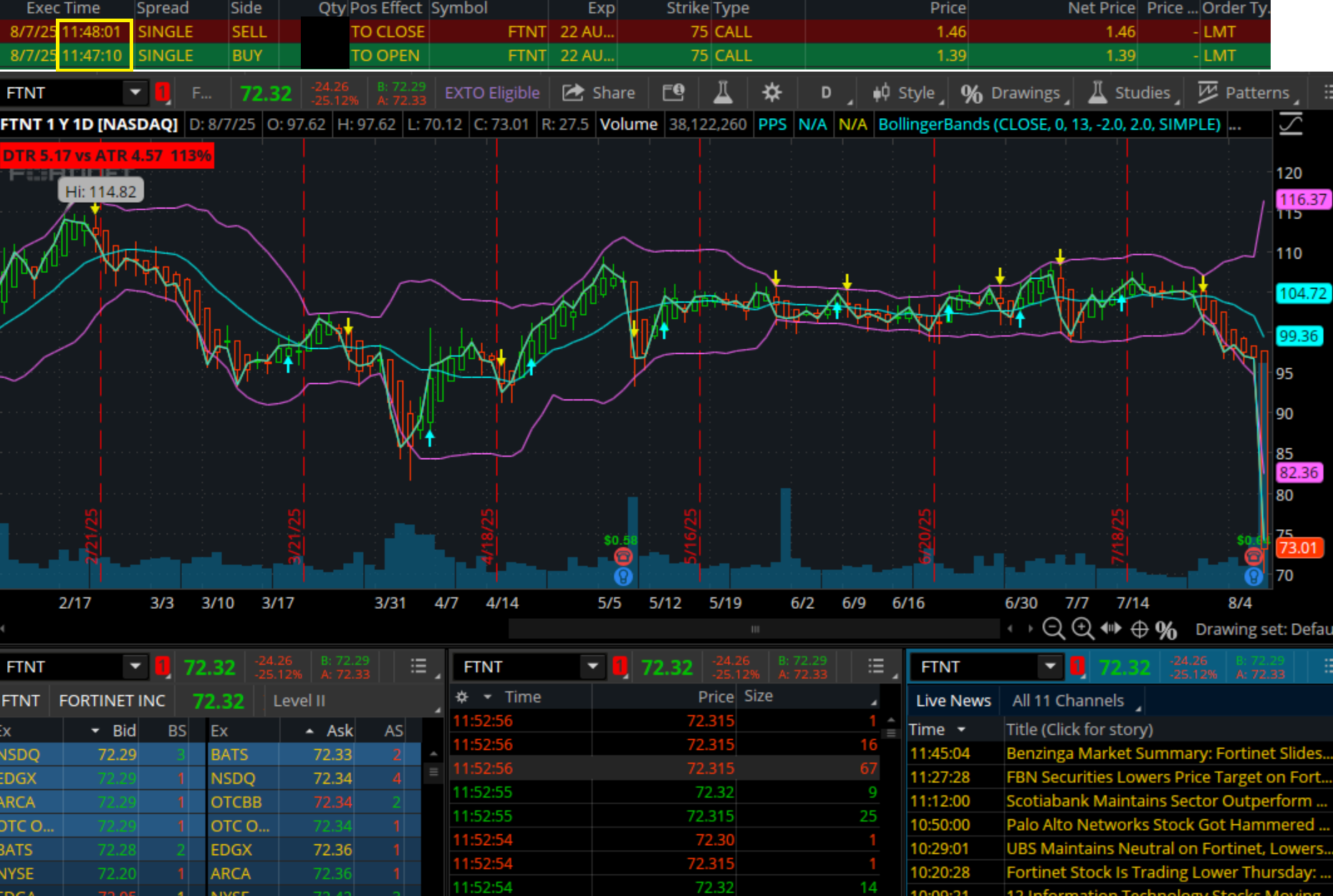The image size is (1333, 896).
Task: Toggle percentage scale icon below chart
Action: coord(1166,630)
